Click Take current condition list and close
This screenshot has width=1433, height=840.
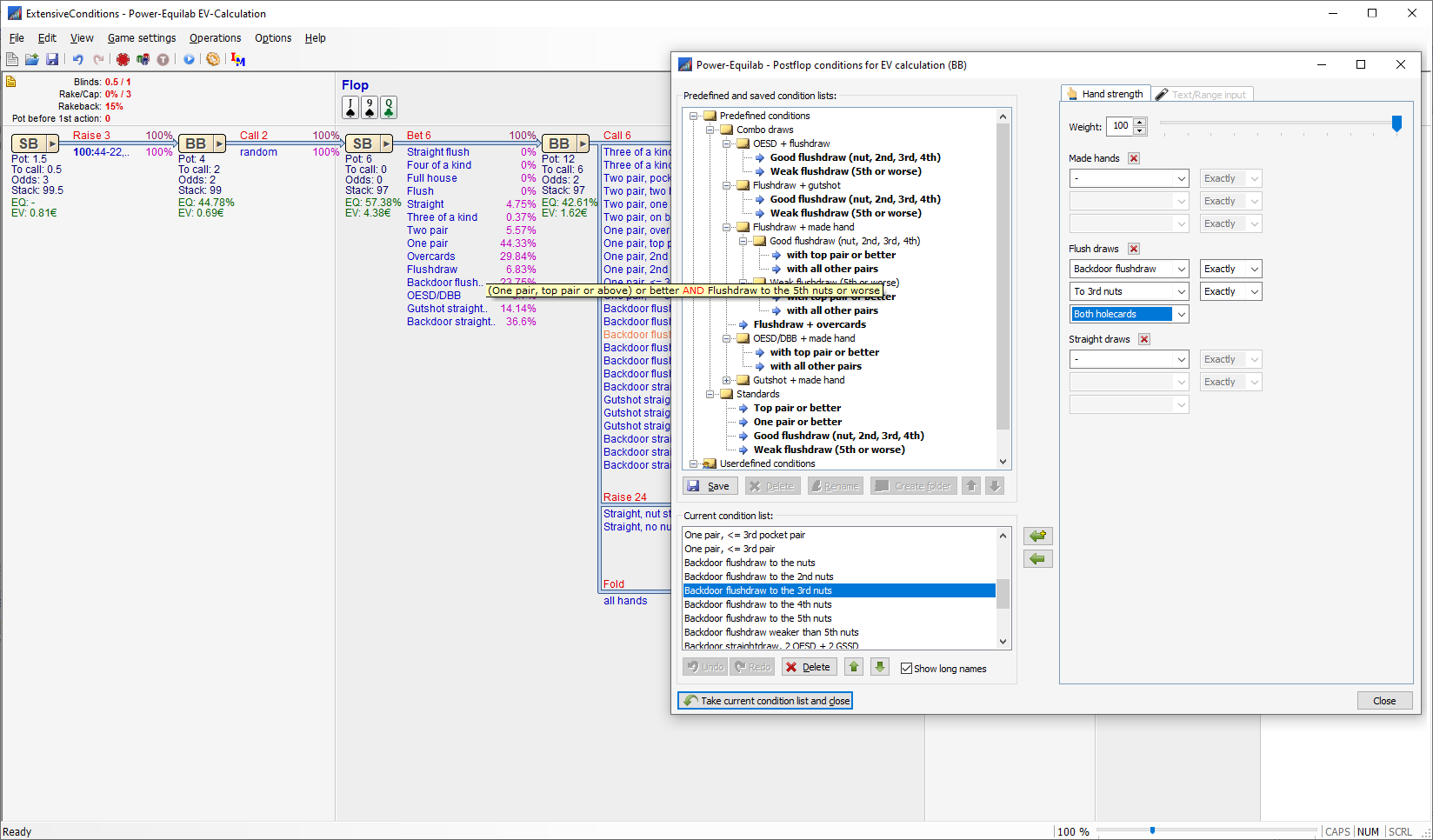tap(765, 701)
